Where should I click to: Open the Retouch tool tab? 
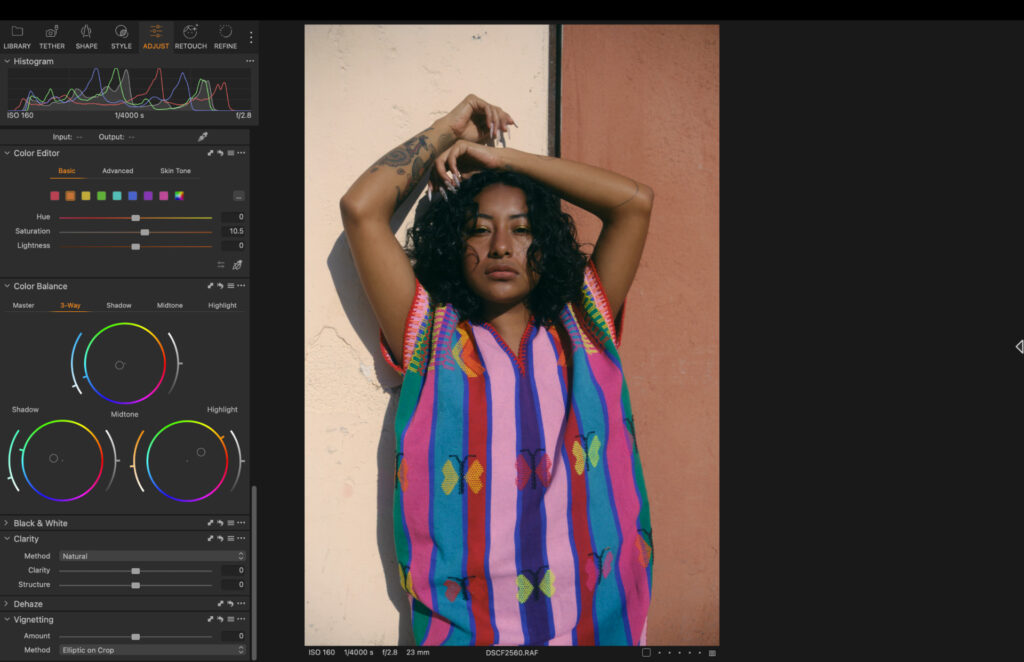190,37
